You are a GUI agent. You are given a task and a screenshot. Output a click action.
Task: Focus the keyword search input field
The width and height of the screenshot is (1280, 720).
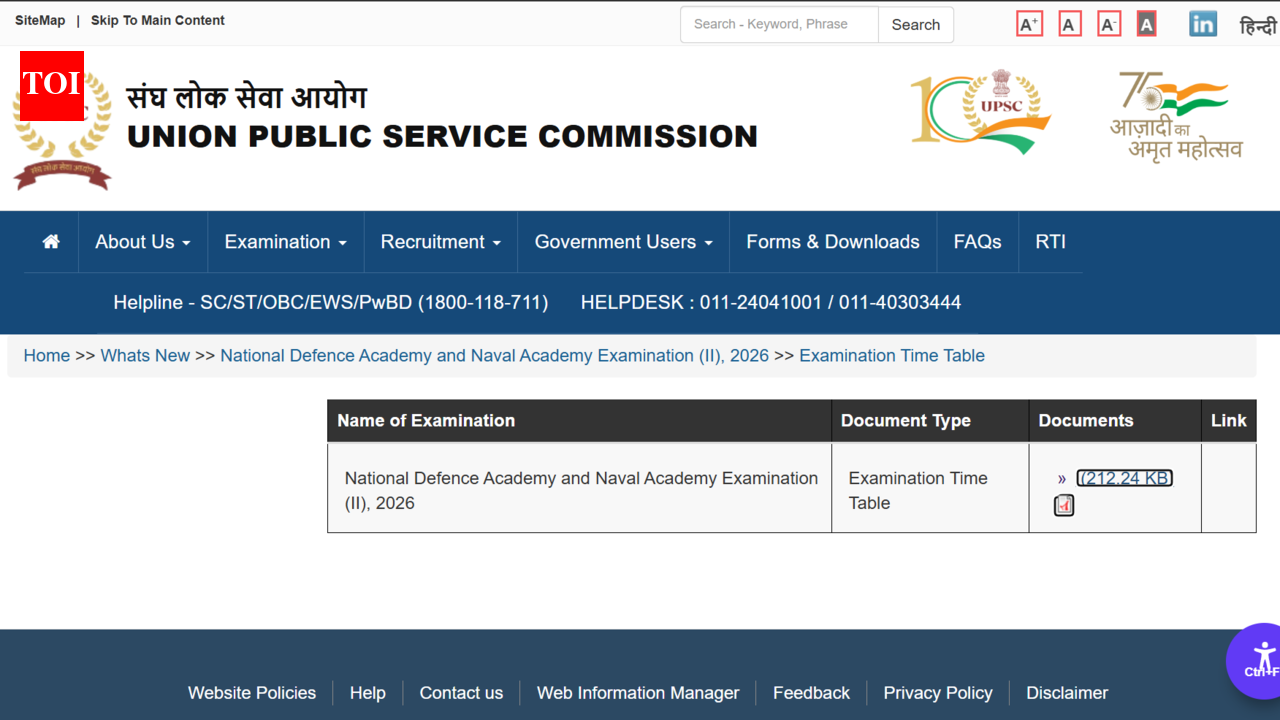[x=779, y=25]
